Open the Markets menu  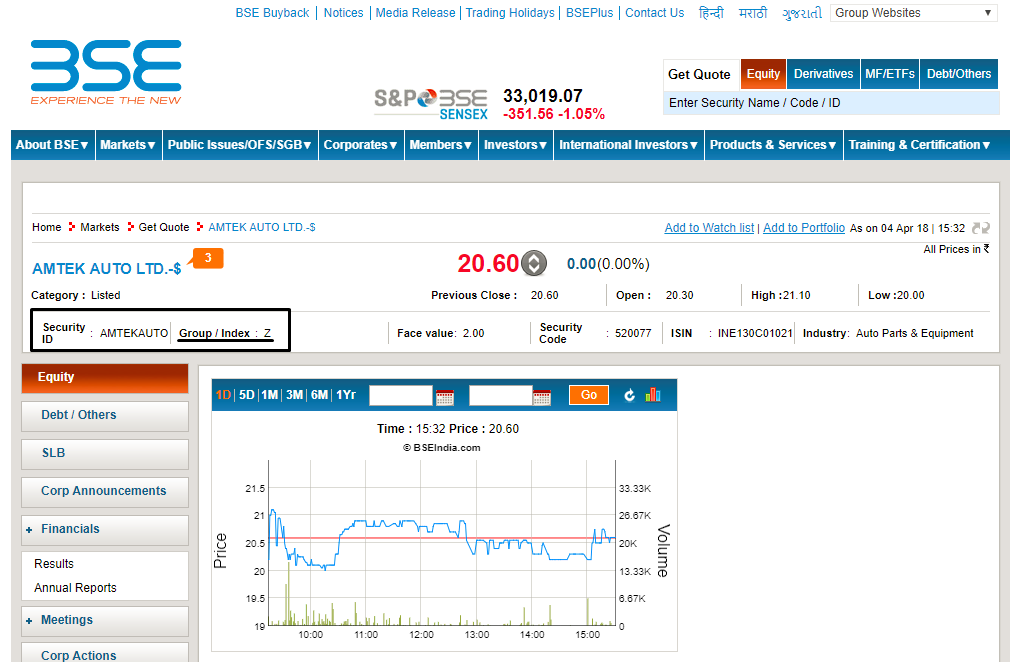128,145
